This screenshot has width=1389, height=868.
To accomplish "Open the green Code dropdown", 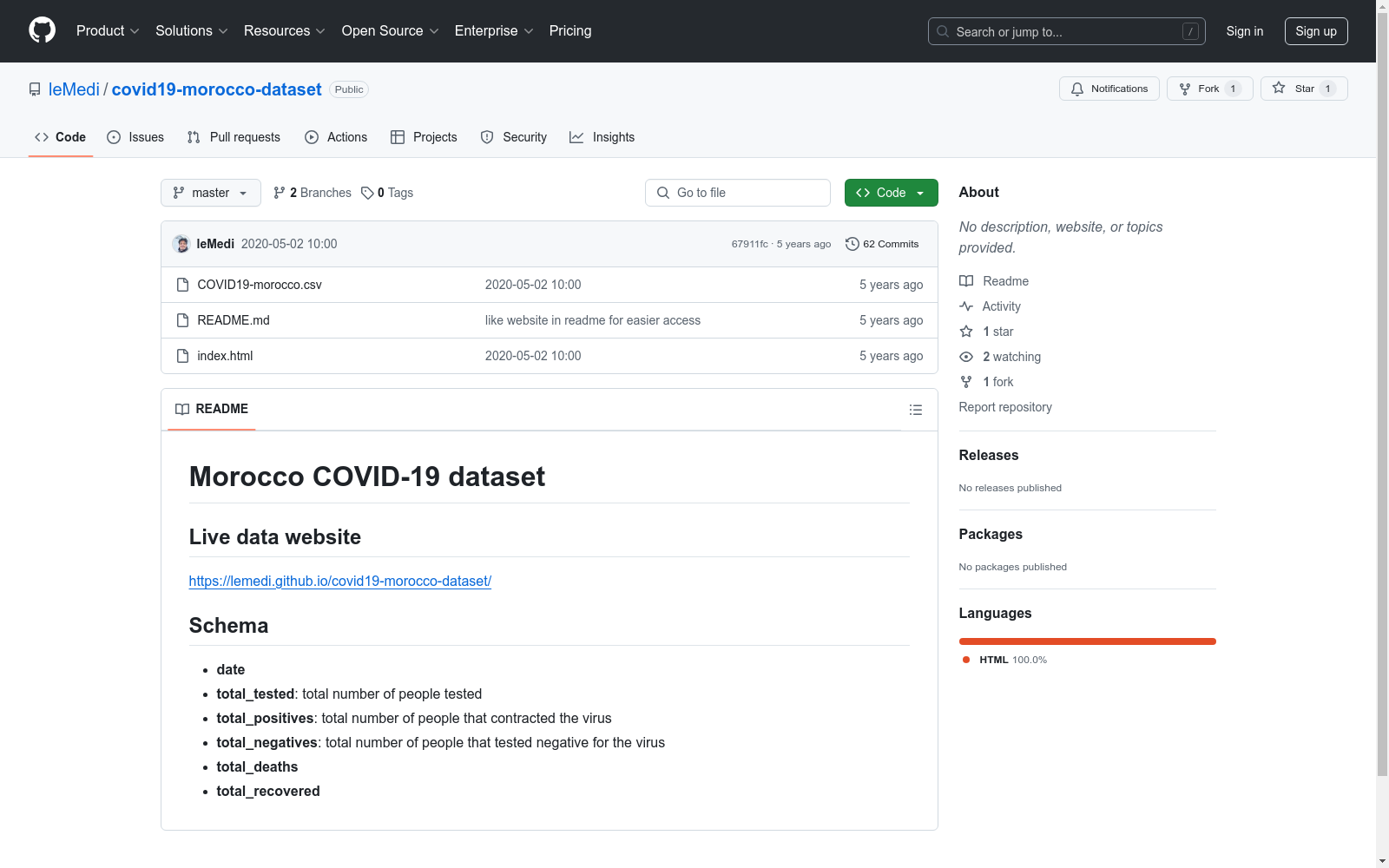I will (x=891, y=193).
